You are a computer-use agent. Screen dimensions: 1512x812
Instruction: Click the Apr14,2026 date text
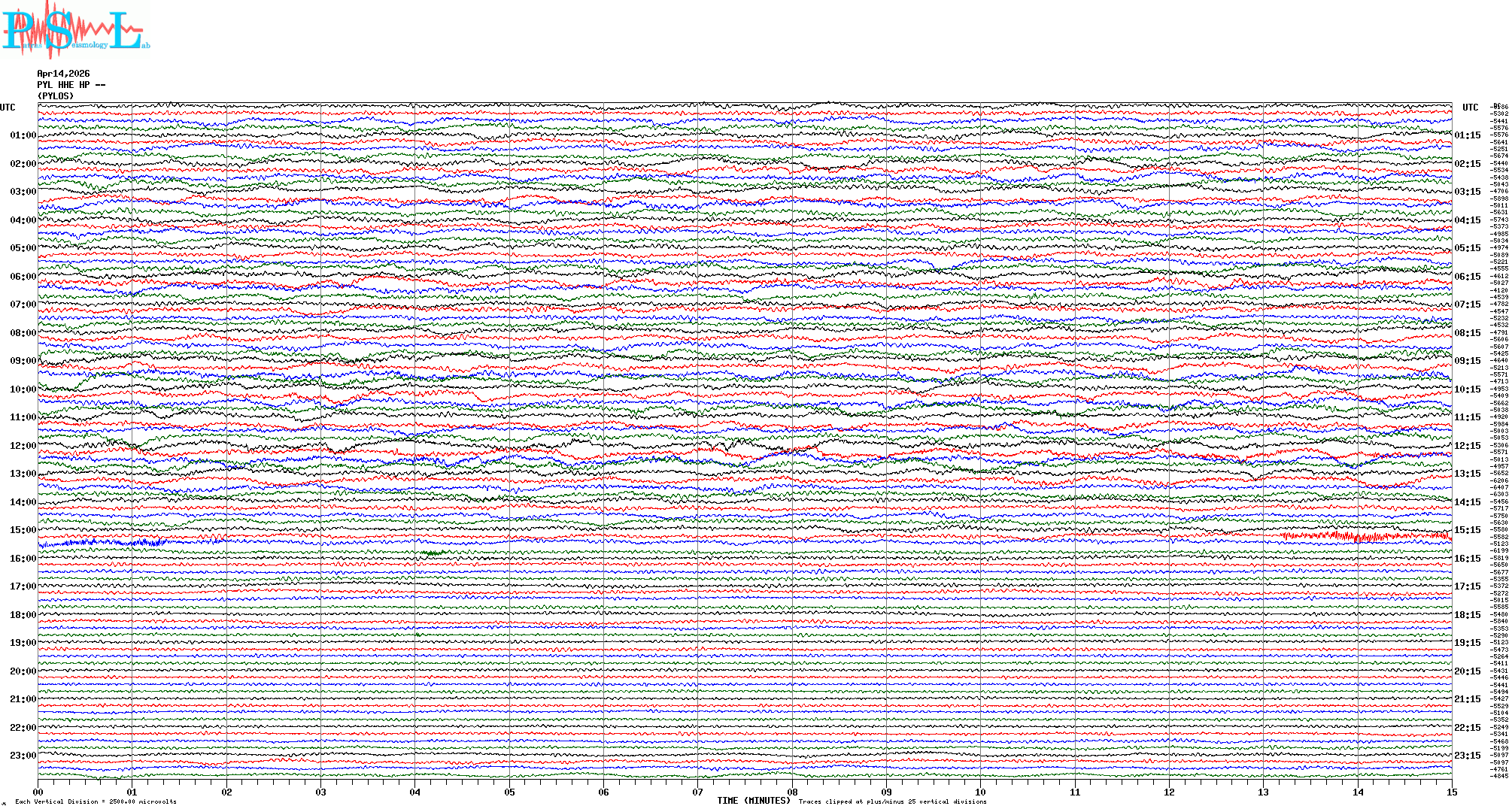pyautogui.click(x=63, y=74)
